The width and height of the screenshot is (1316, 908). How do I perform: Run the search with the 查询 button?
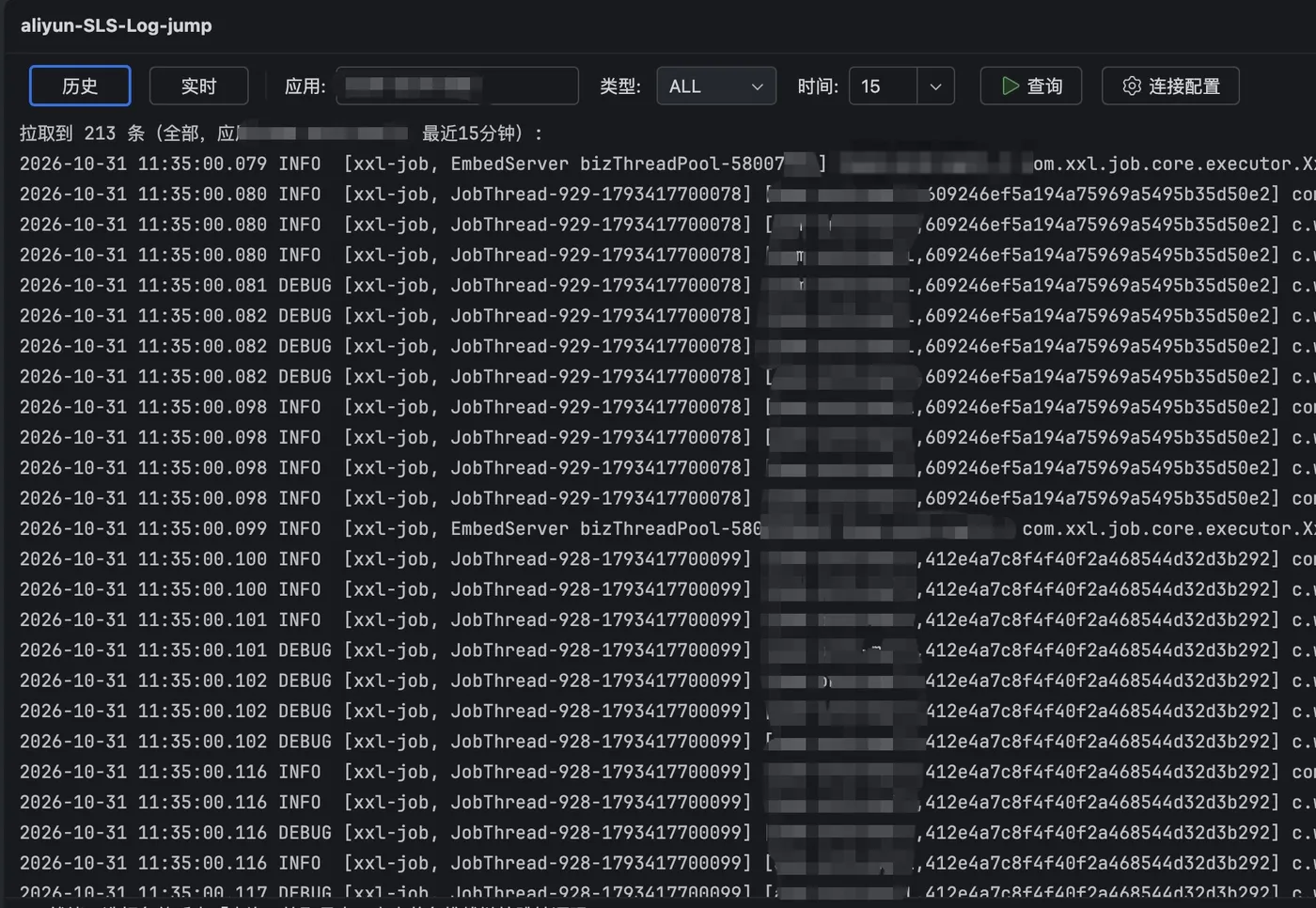[1031, 86]
